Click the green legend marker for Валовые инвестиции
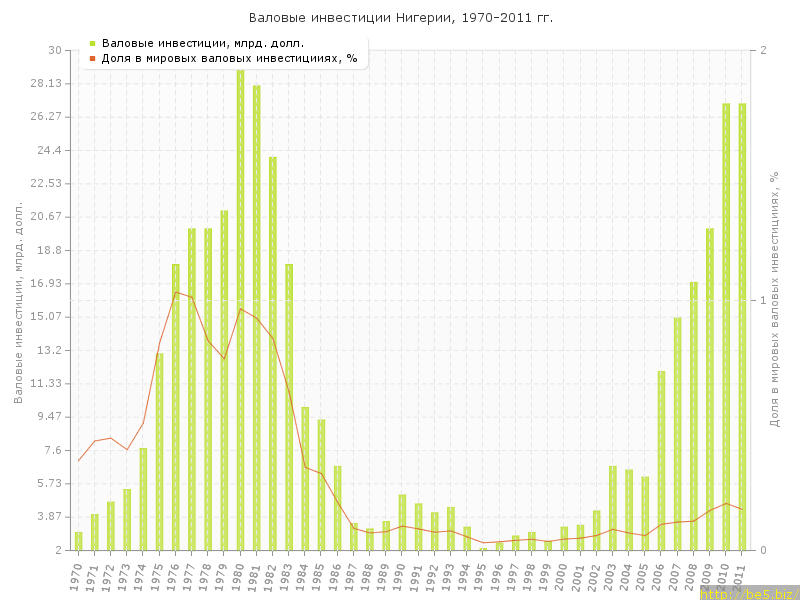The width and height of the screenshot is (800, 600). click(x=92, y=43)
